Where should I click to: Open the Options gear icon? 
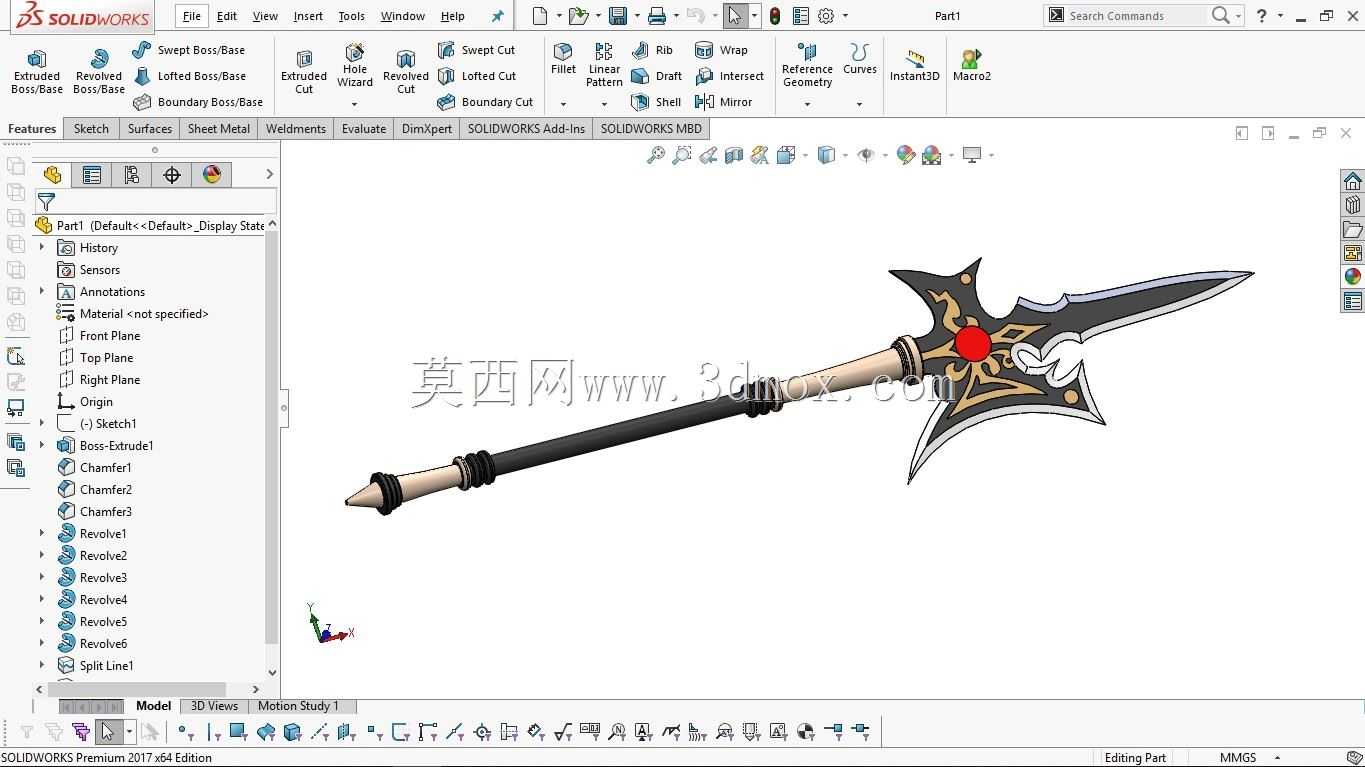(x=826, y=16)
